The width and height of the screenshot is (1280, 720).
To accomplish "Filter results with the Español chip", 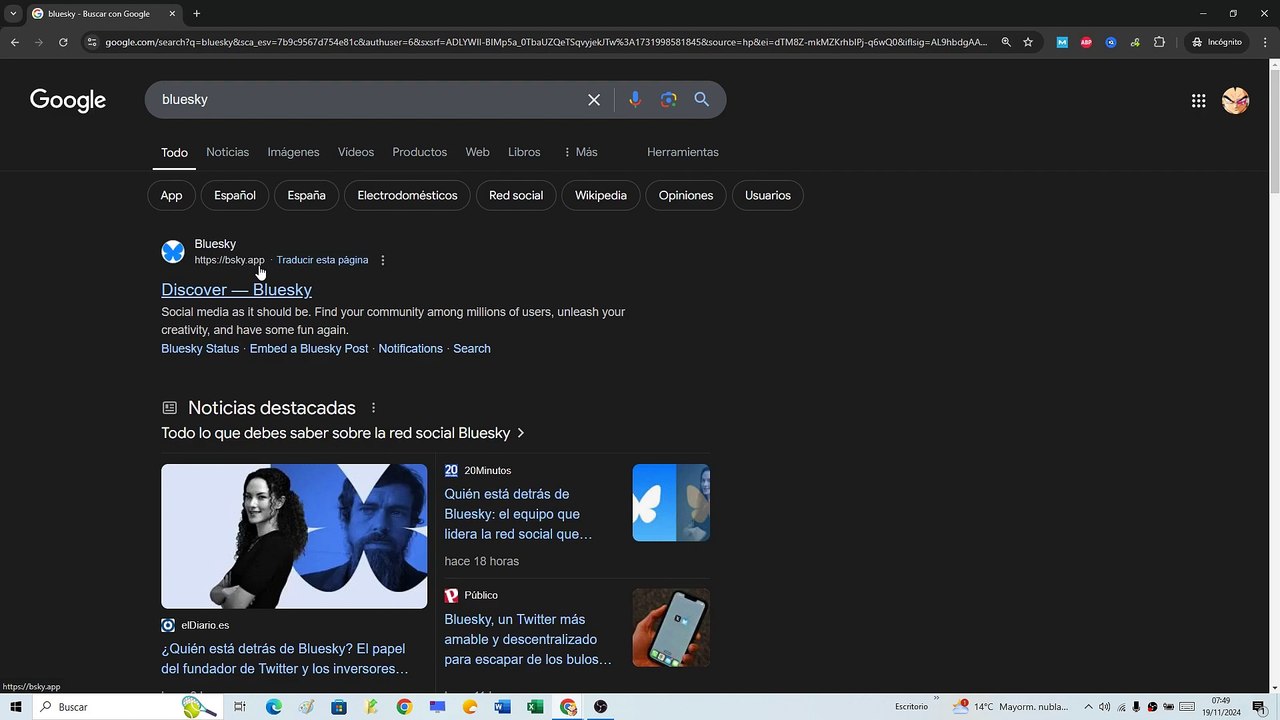I will click(235, 195).
